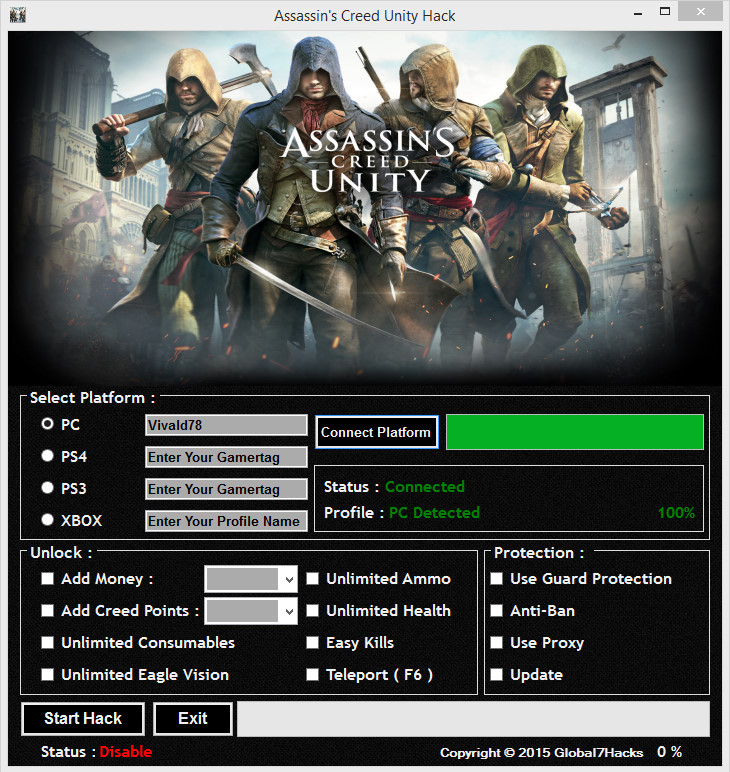Click the Start Hack button

(83, 718)
